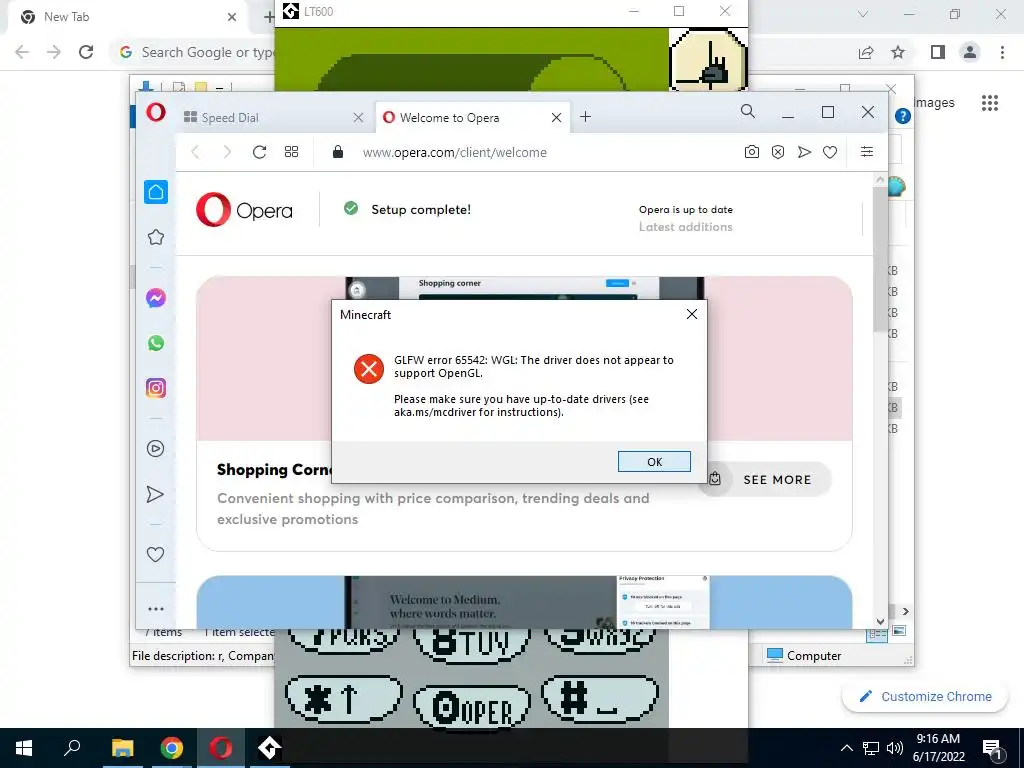Viewport: 1024px width, 768px height.
Task: Click LT600 phone 0 OPER key
Action: click(472, 707)
